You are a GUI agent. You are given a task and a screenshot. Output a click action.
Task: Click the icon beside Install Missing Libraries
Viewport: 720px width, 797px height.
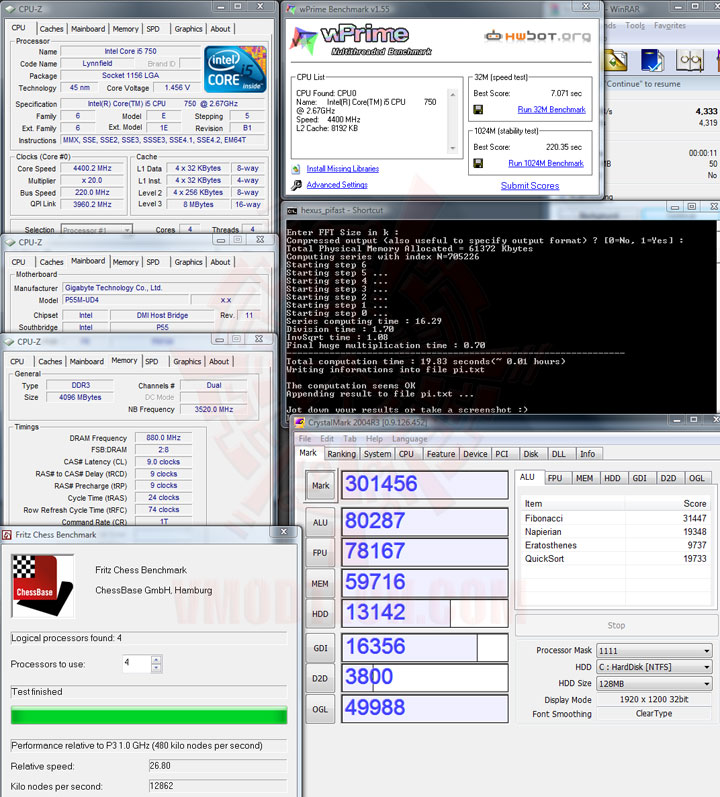pyautogui.click(x=296, y=169)
